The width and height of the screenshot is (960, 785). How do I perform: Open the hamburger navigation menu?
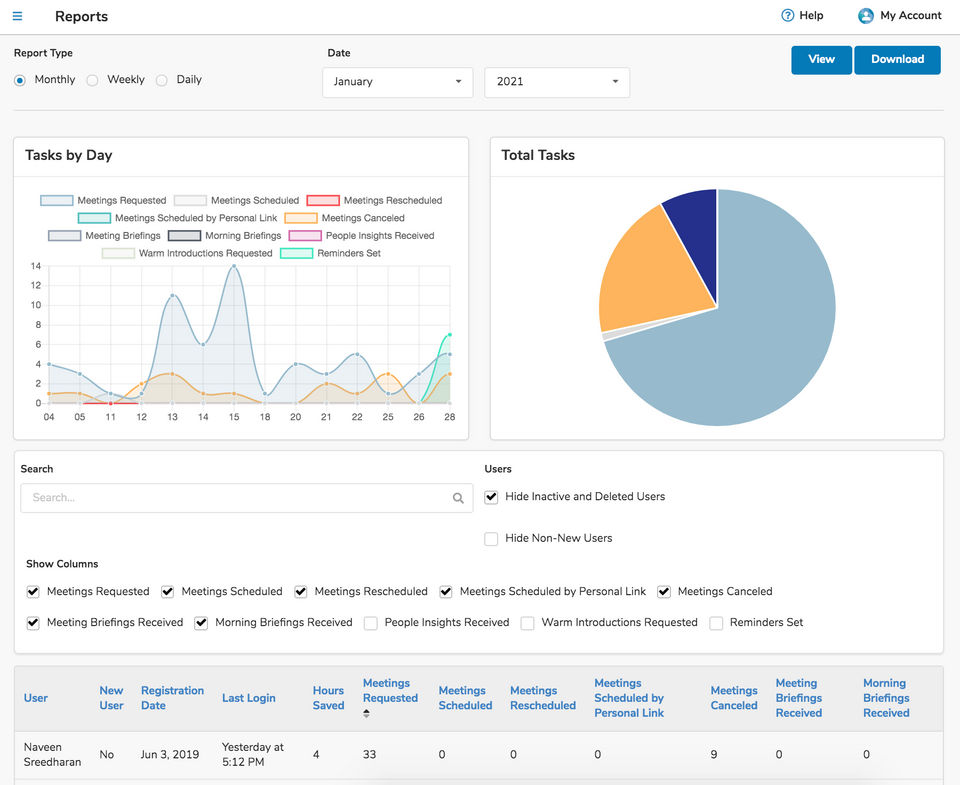point(18,16)
